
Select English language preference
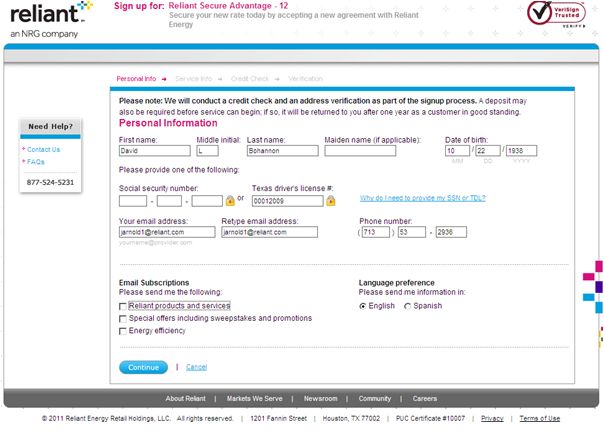pos(362,306)
